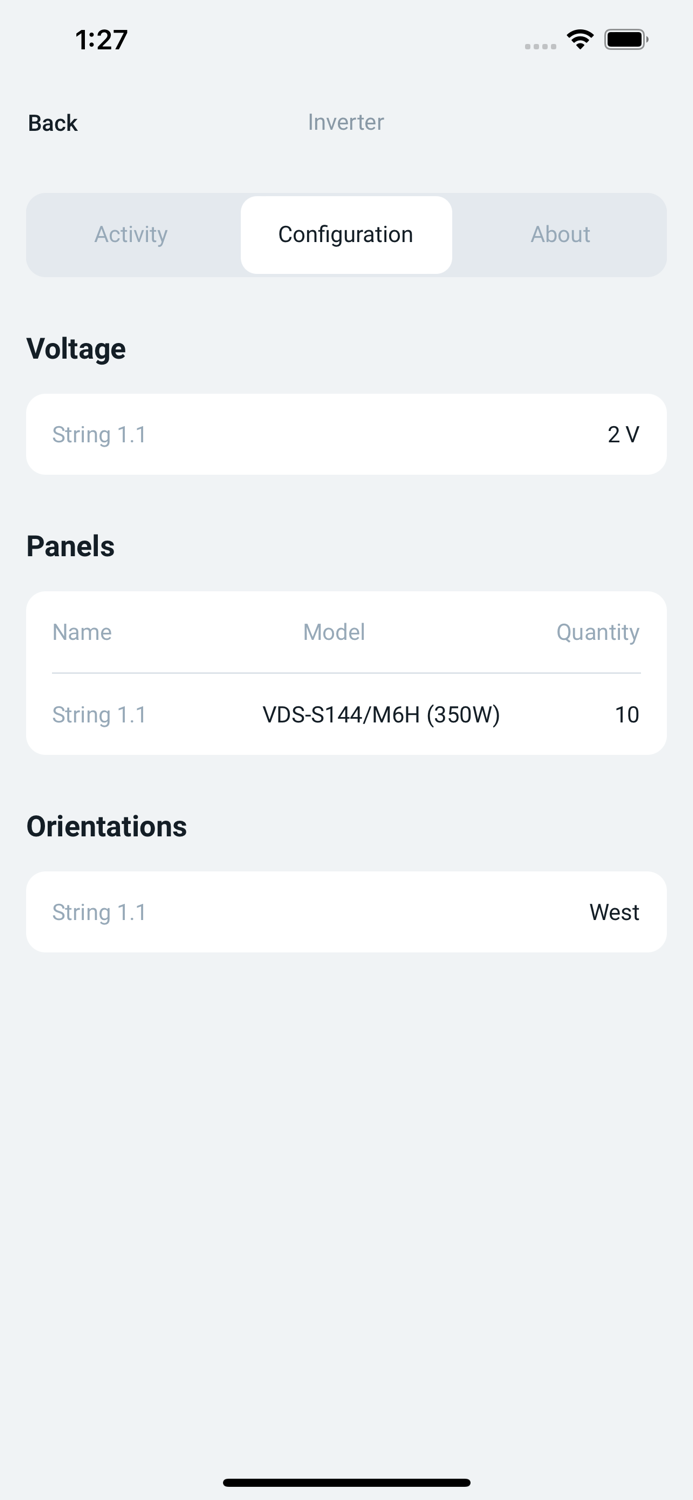Click the Name column header
The width and height of the screenshot is (693, 1500).
82,632
